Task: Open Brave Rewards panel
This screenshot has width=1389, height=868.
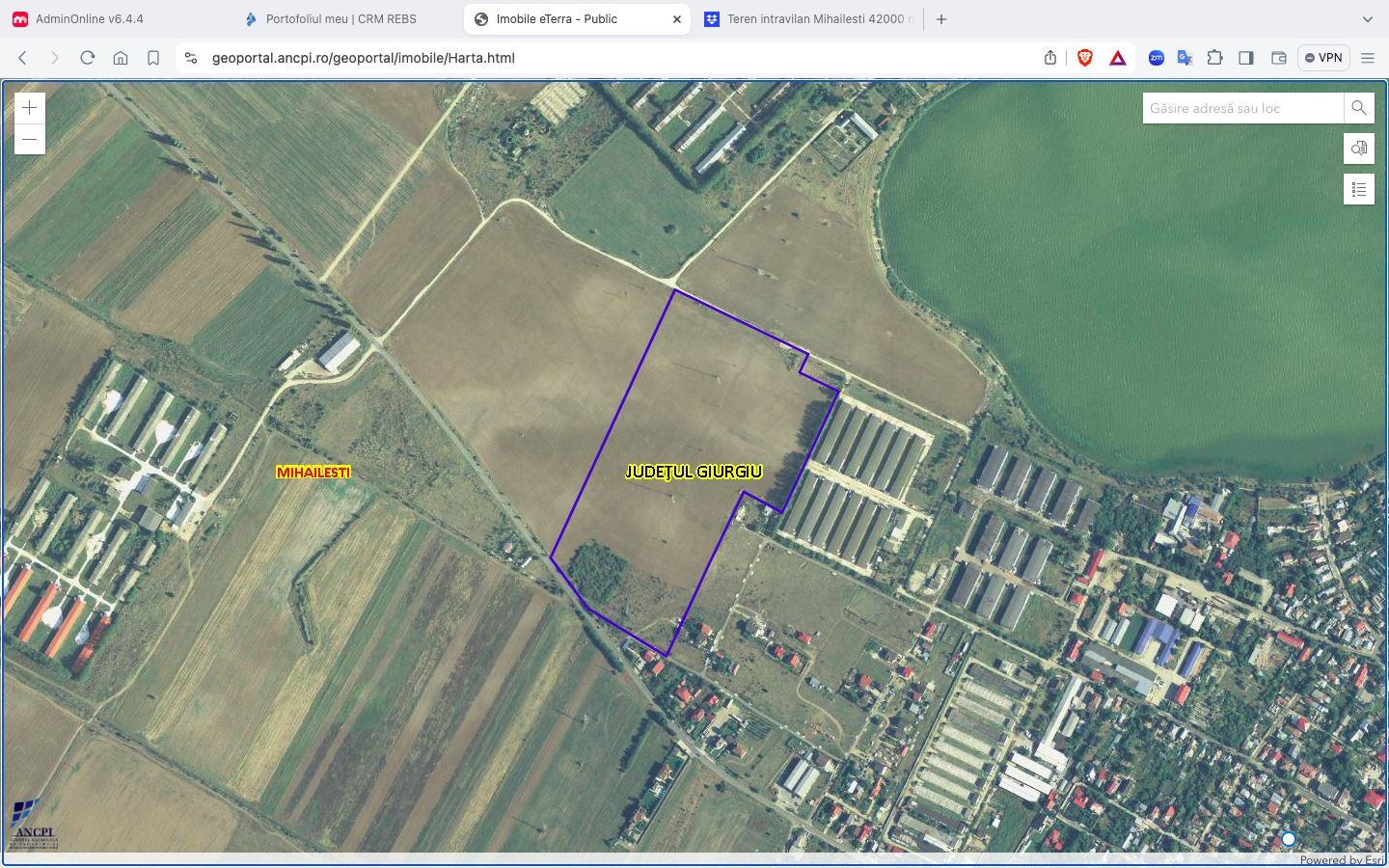Action: [x=1117, y=57]
